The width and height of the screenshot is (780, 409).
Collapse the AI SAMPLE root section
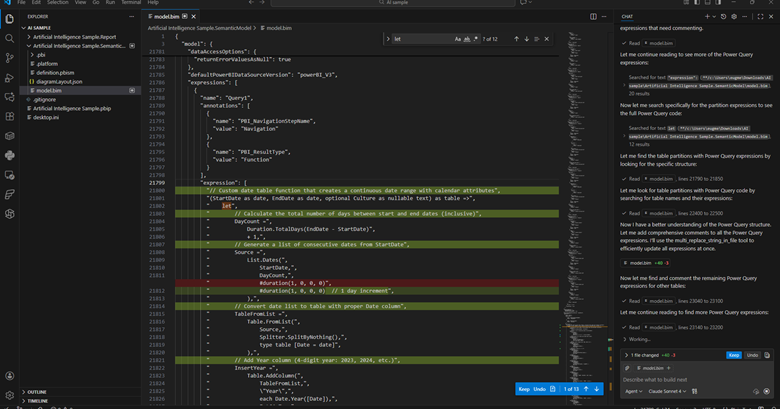pyautogui.click(x=39, y=28)
